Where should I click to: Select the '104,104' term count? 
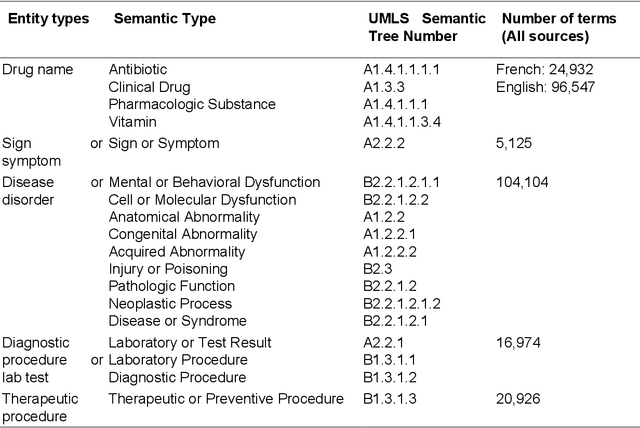526,182
